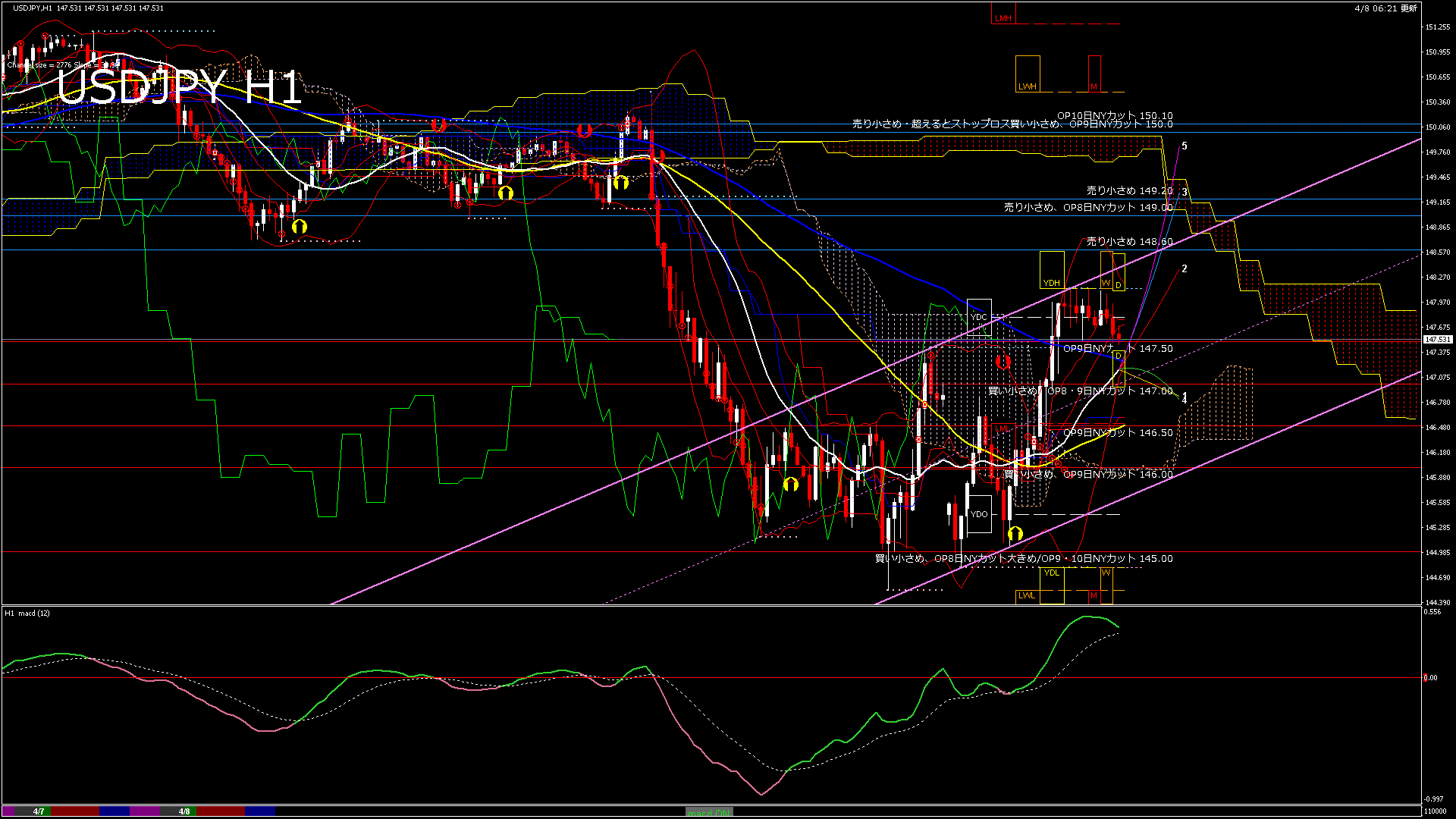Image resolution: width=1456 pixels, height=819 pixels.
Task: Click the 4/8 06:21 更新 timestamp
Action: tap(1385, 8)
